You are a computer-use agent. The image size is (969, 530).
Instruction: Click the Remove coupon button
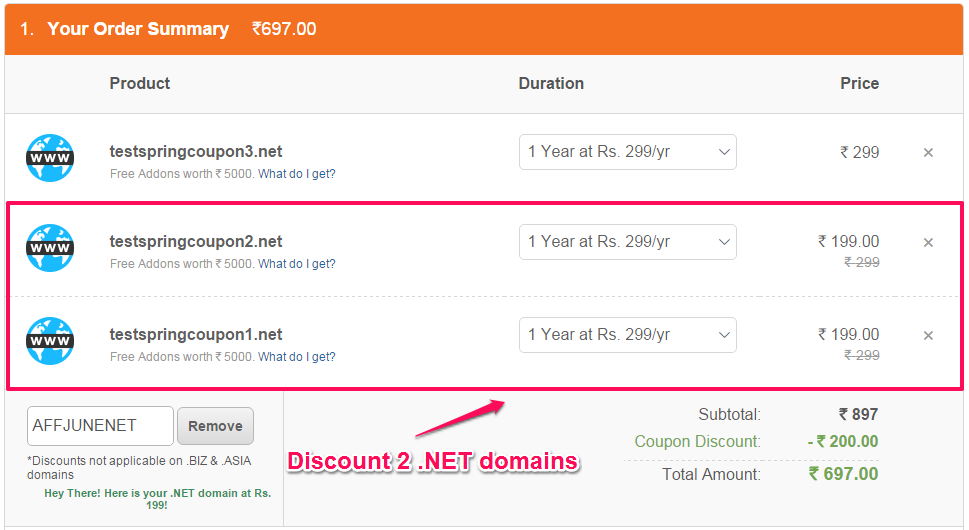[x=215, y=426]
